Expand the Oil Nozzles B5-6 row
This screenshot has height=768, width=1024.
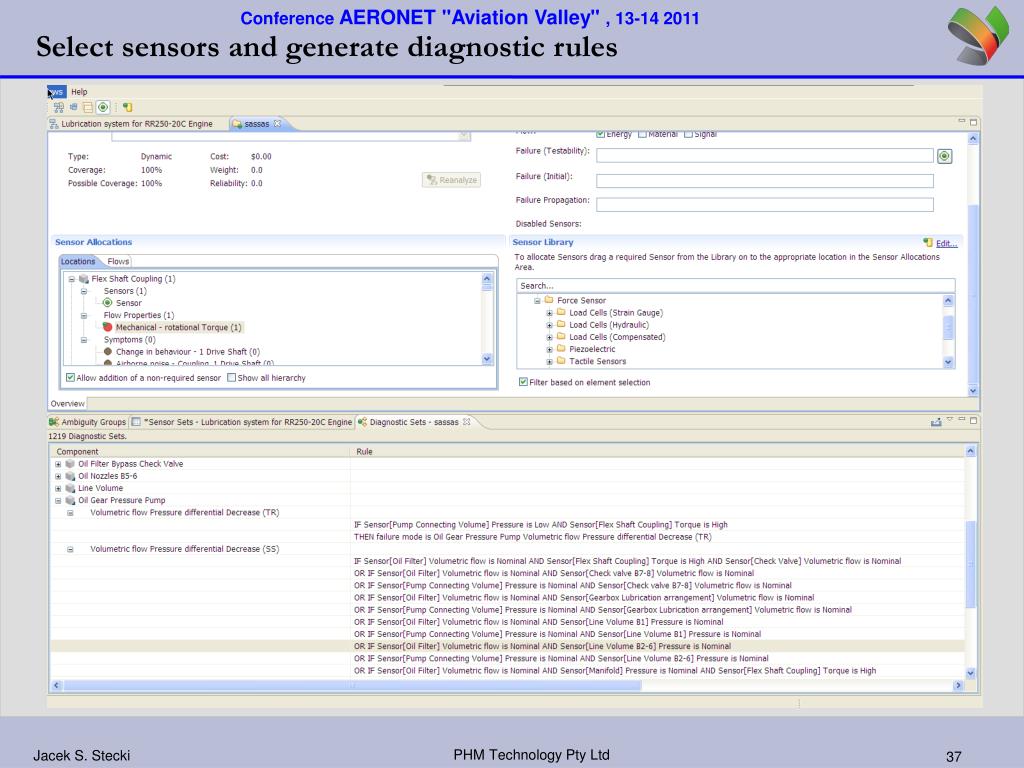click(x=58, y=477)
